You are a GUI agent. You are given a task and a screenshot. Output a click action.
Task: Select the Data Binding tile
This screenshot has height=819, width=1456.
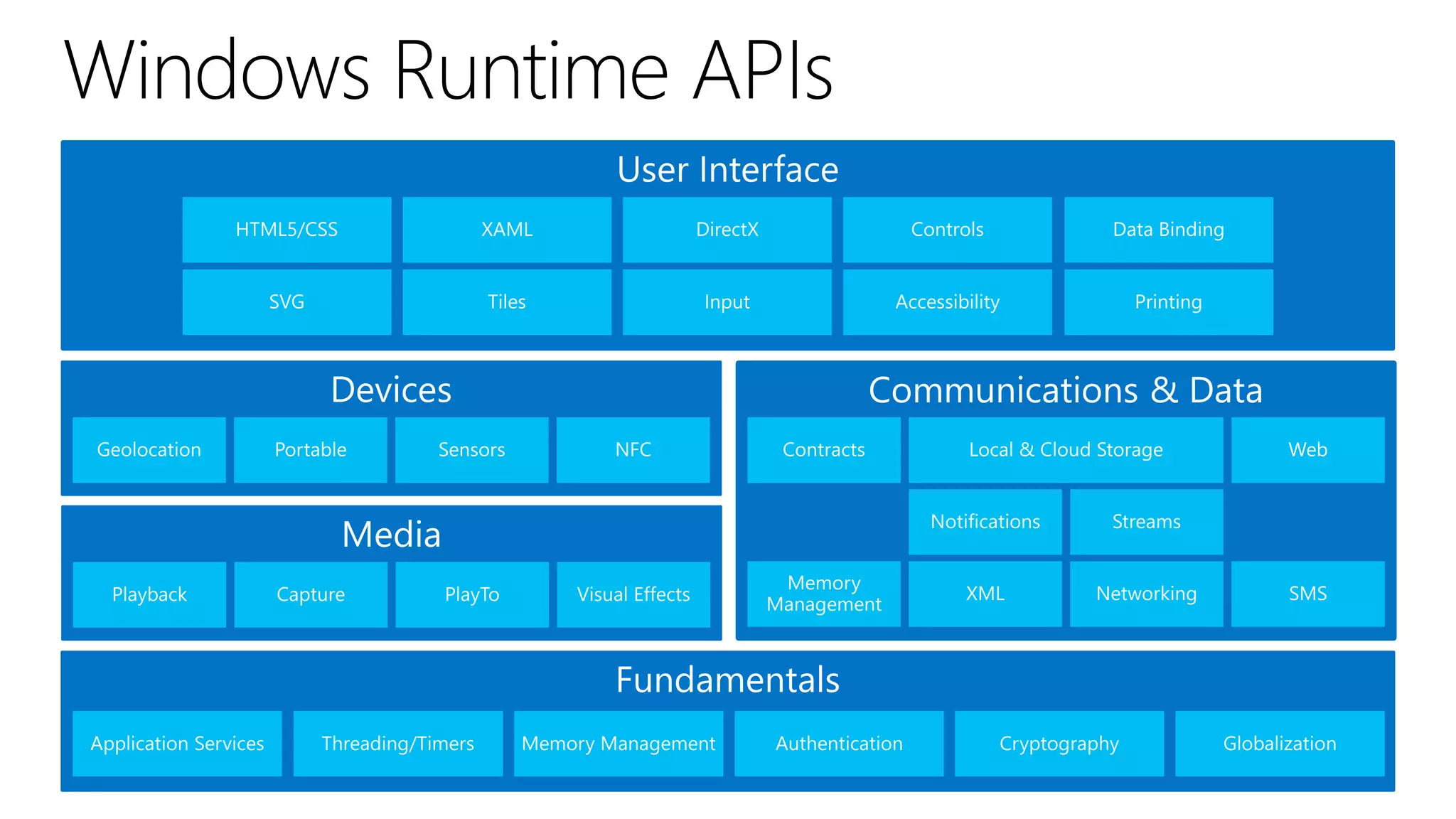1168,230
